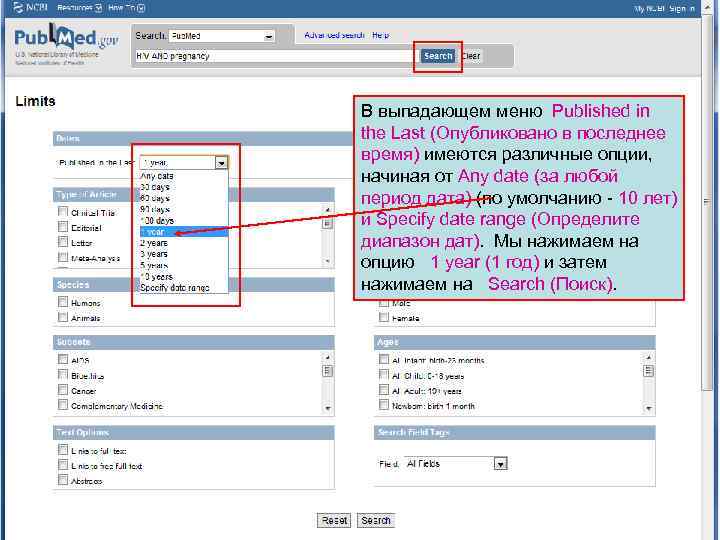The width and height of the screenshot is (720, 540).
Task: Select 180 days option
Action: [184, 220]
